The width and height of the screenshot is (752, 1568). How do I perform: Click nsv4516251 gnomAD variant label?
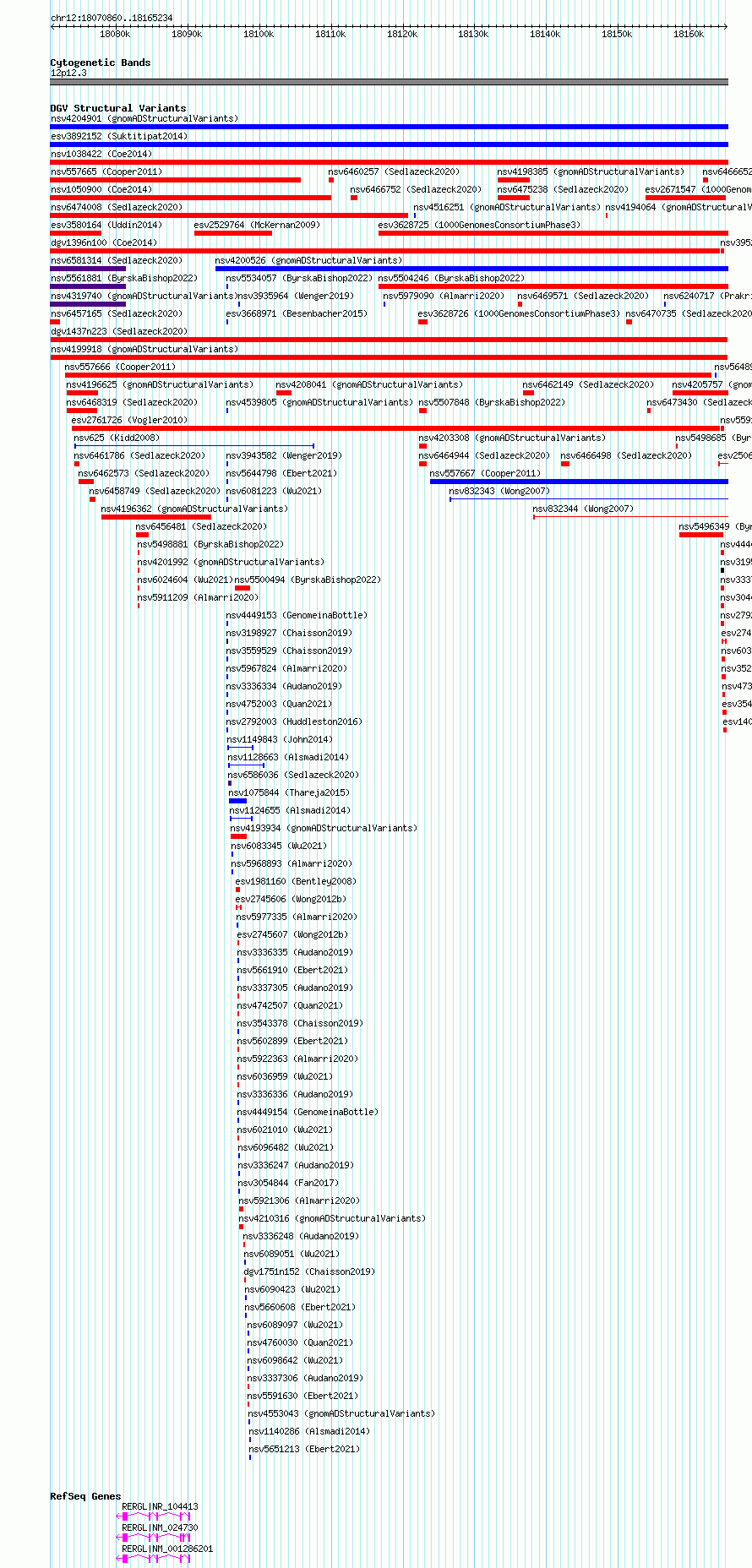507,207
